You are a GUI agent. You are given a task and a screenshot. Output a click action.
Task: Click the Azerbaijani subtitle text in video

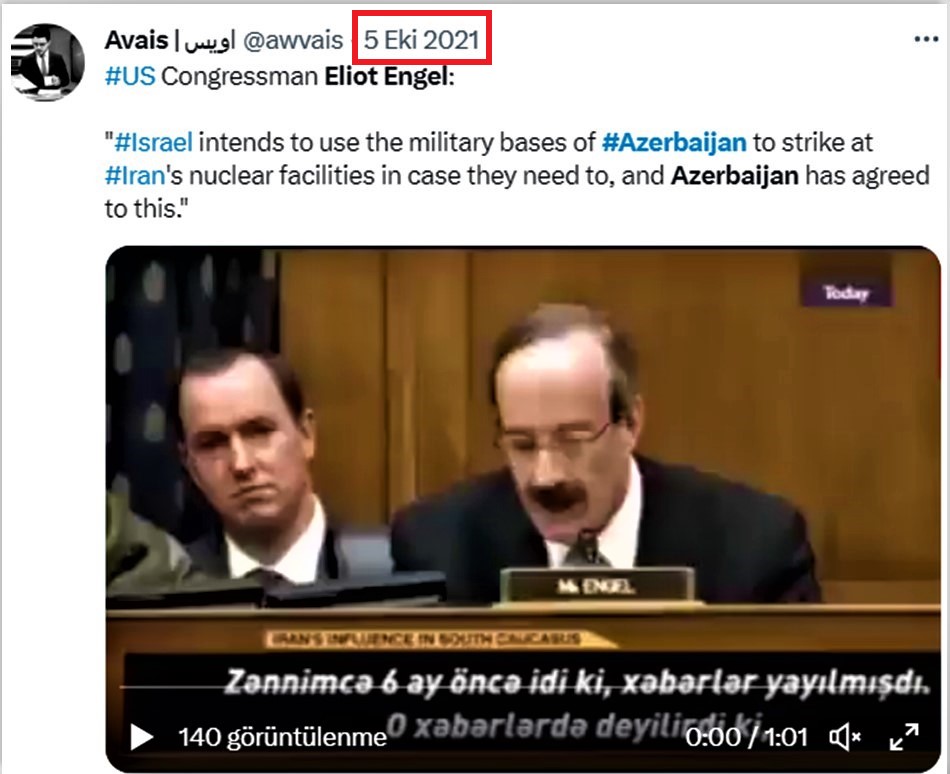[x=576, y=703]
